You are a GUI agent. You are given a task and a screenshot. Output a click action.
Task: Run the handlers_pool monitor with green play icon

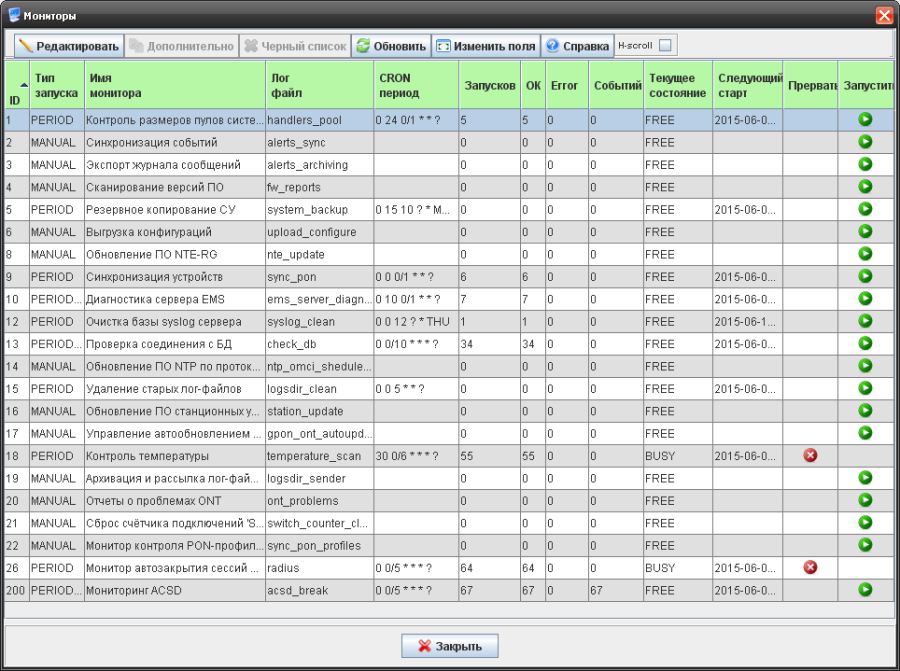coord(865,120)
